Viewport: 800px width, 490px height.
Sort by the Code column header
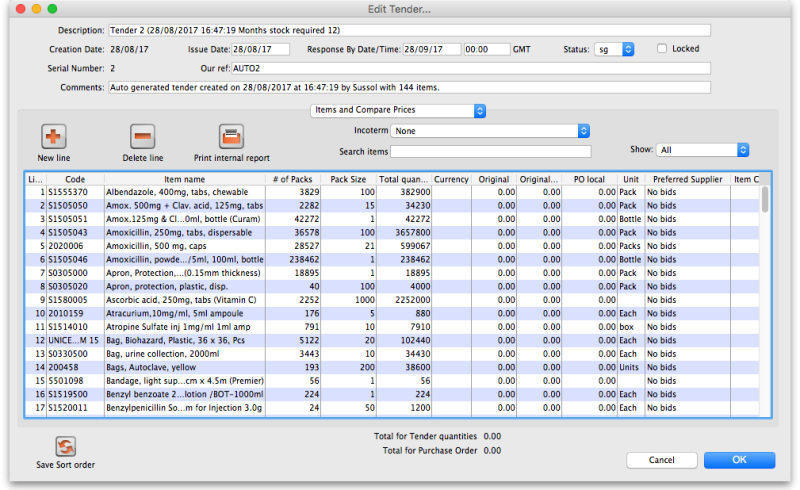(x=76, y=179)
